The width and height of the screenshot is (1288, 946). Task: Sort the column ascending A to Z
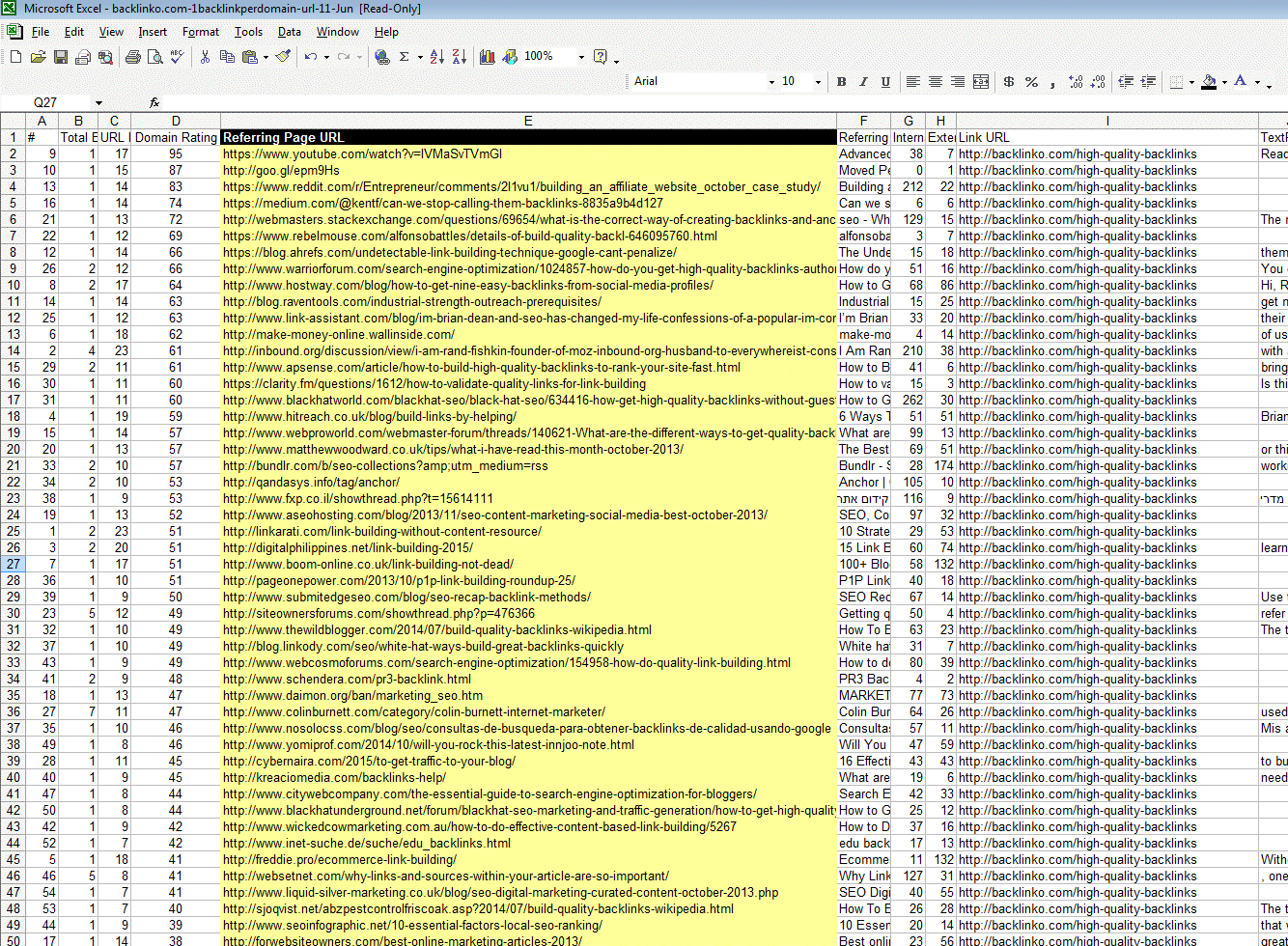click(x=436, y=57)
